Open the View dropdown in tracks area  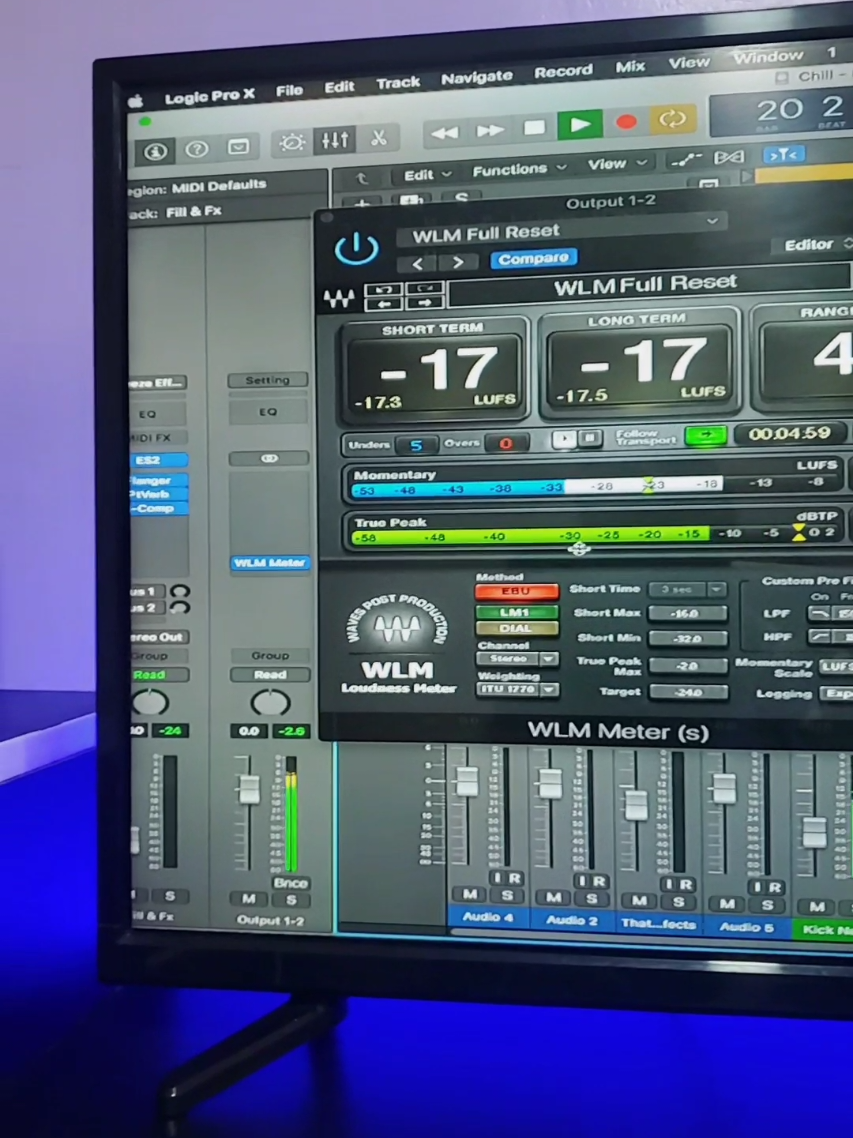pyautogui.click(x=616, y=164)
